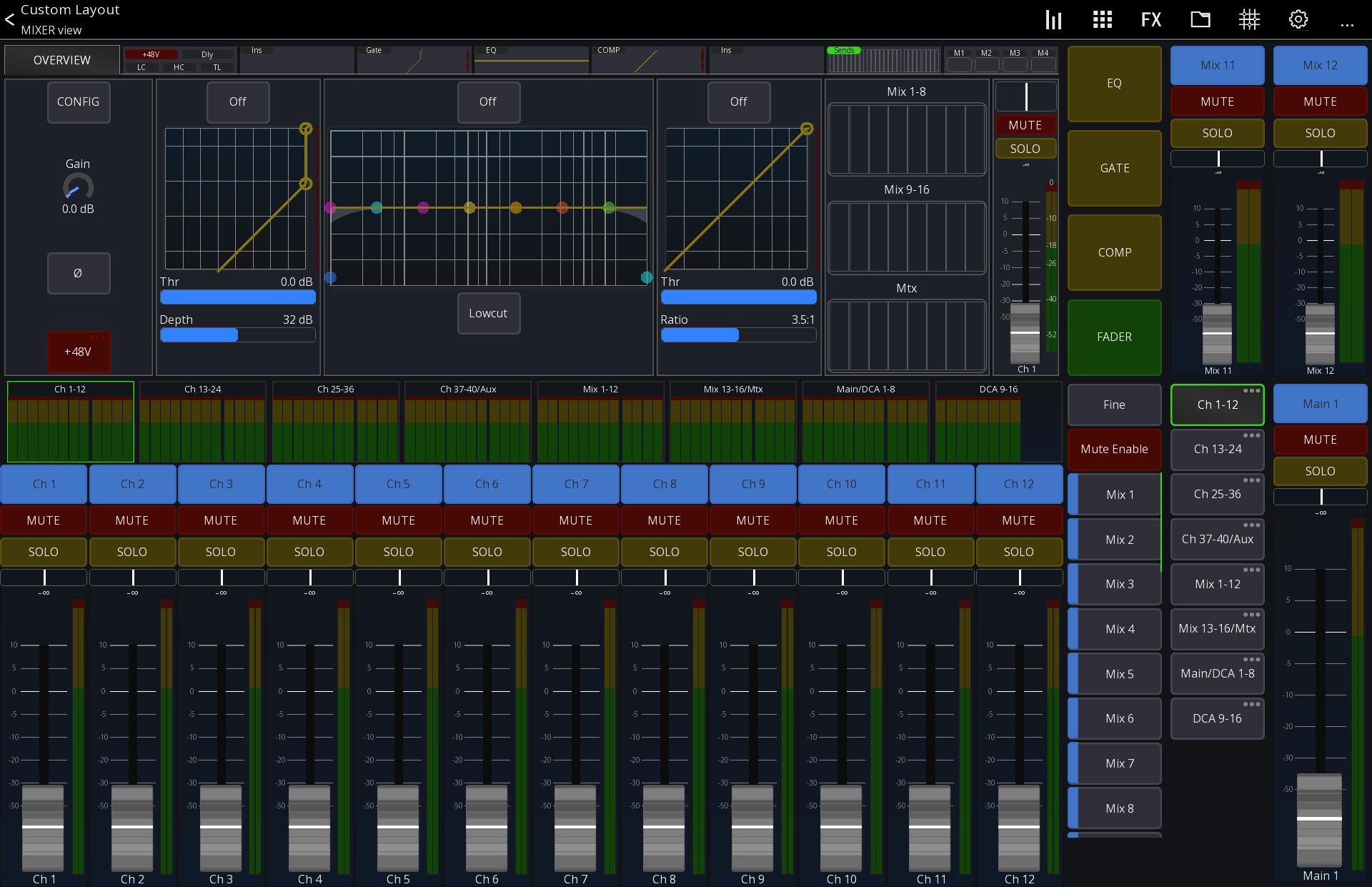Adjust the compressor Ratio slider
This screenshot has width=1372, height=887.
tap(739, 335)
